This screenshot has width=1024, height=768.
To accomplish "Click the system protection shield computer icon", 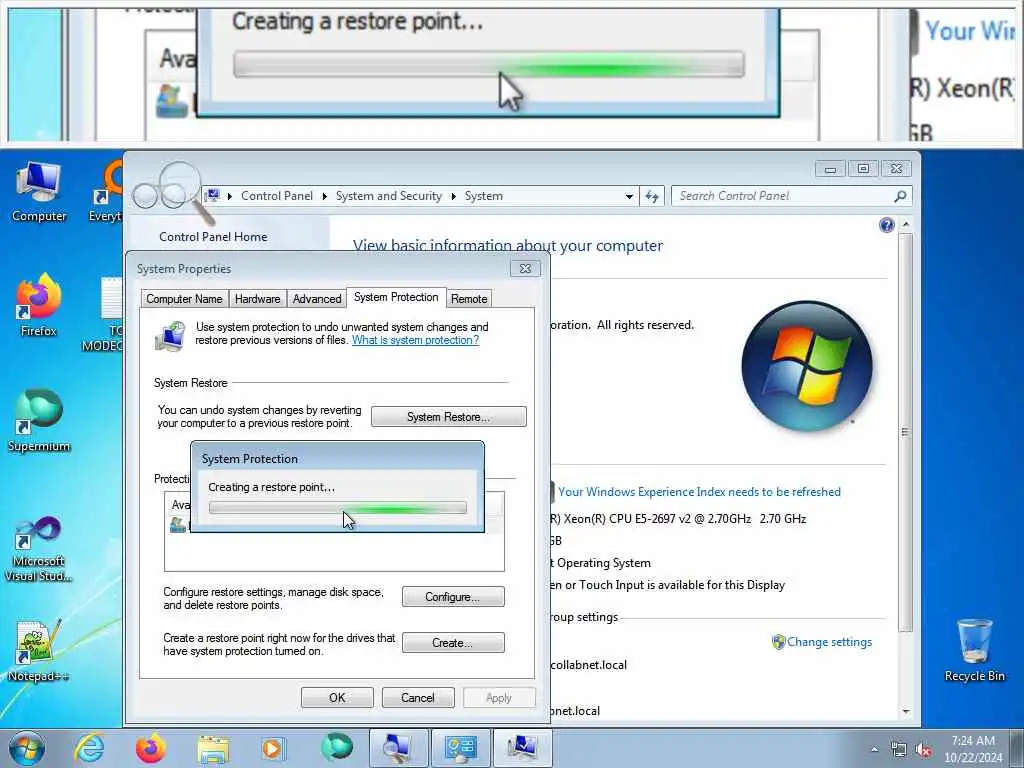I will [170, 336].
